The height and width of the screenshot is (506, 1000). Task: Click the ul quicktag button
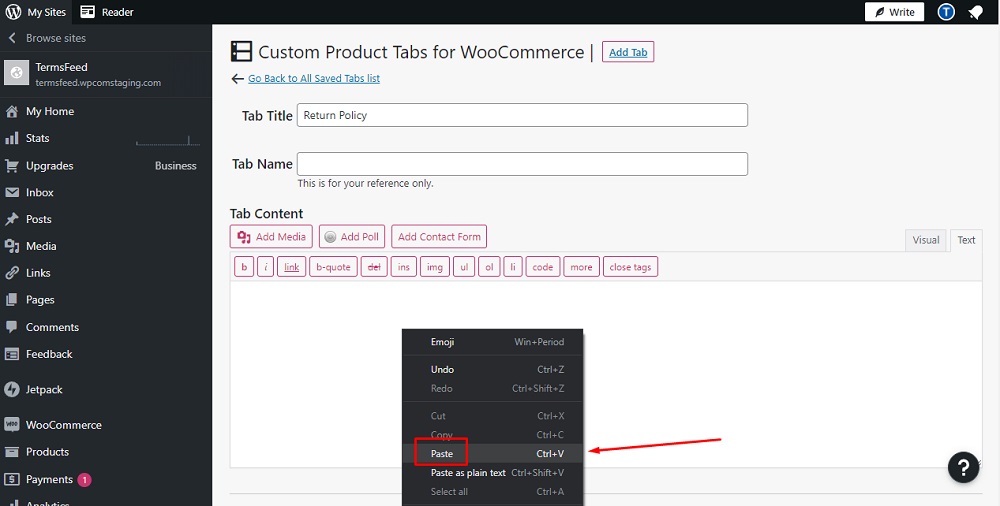[464, 267]
